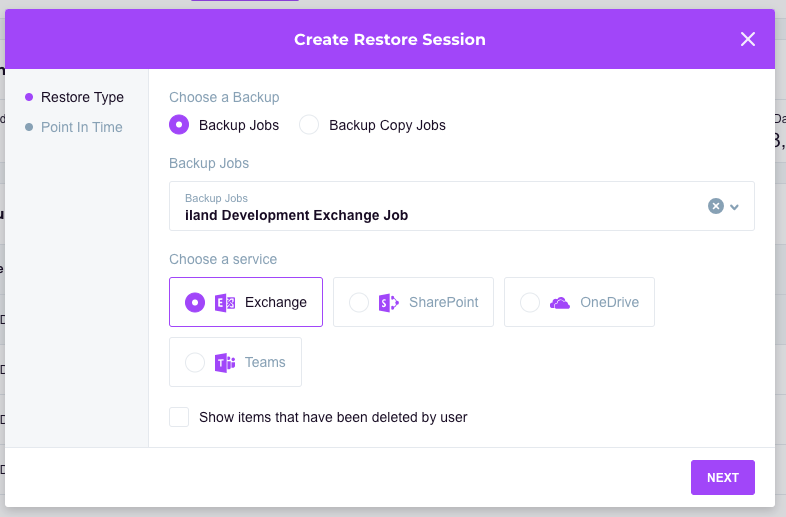
Task: Pick the SharePoint service radio button
Action: click(x=359, y=302)
